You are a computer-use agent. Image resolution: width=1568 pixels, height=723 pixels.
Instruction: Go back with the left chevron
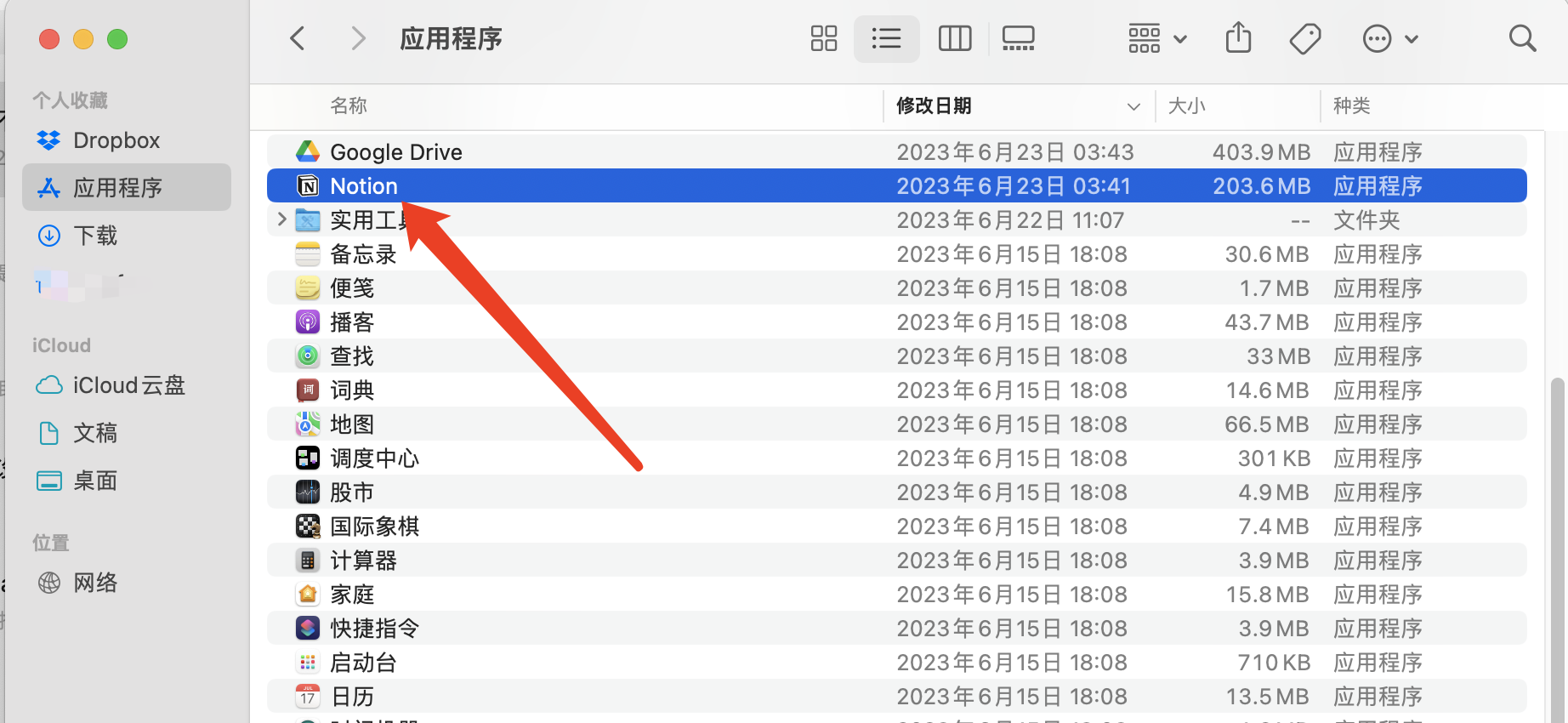pos(298,38)
